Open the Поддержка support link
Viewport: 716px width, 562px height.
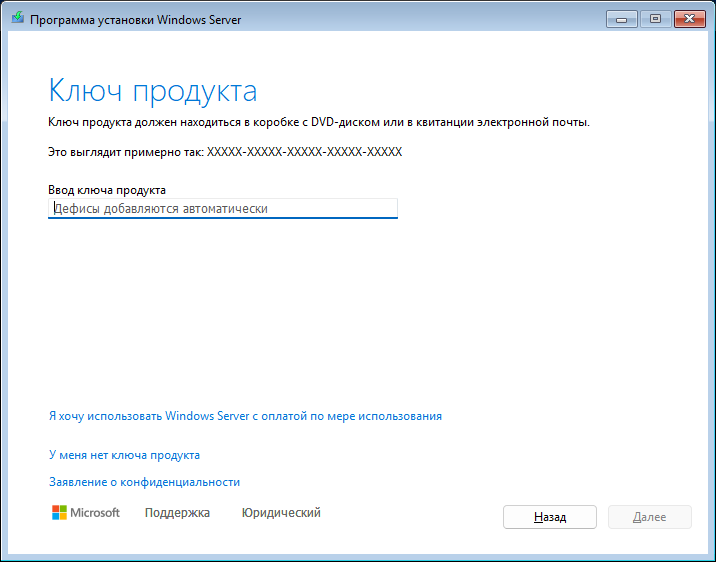177,513
